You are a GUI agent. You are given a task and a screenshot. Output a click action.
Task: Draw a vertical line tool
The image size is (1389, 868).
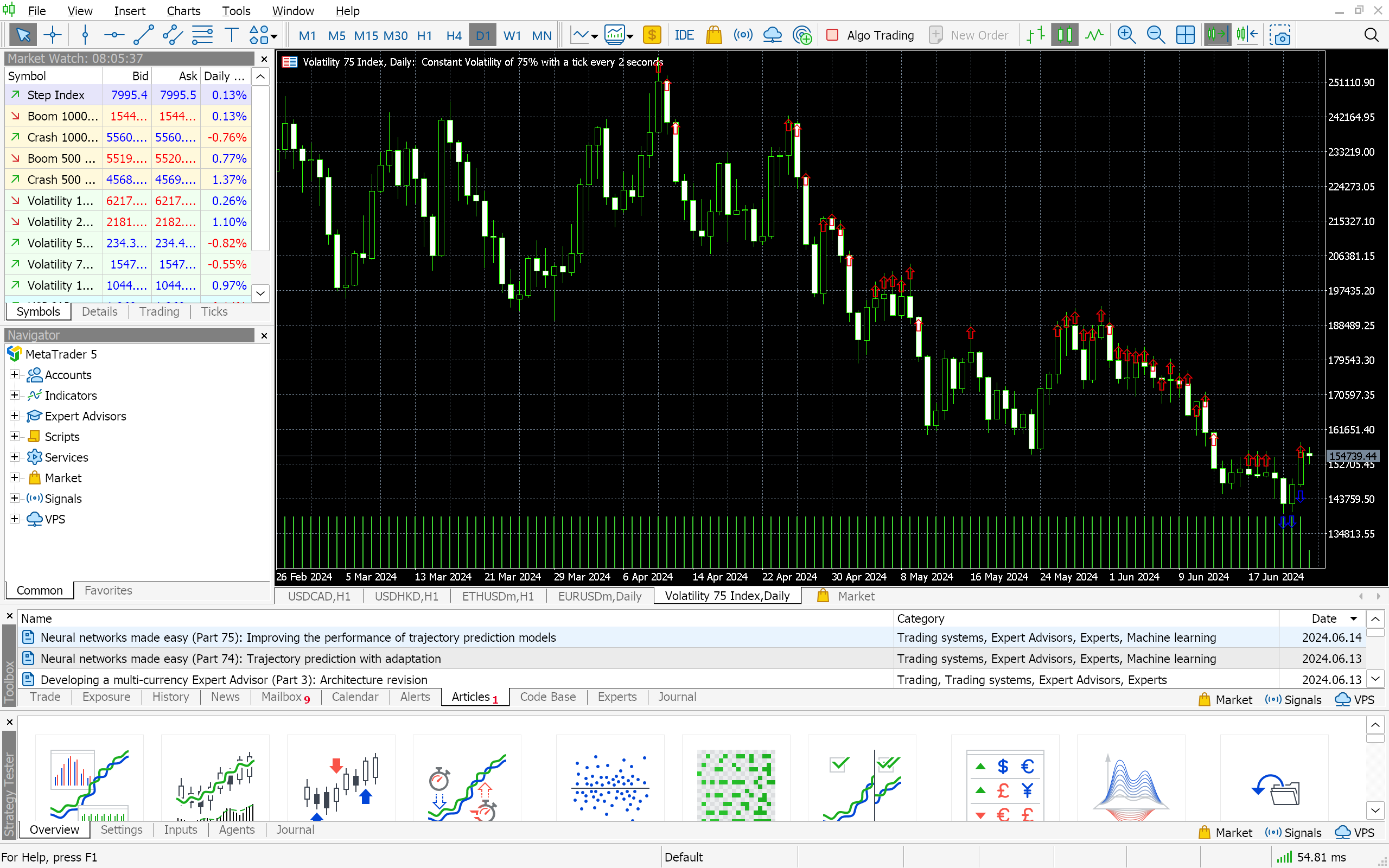click(85, 35)
